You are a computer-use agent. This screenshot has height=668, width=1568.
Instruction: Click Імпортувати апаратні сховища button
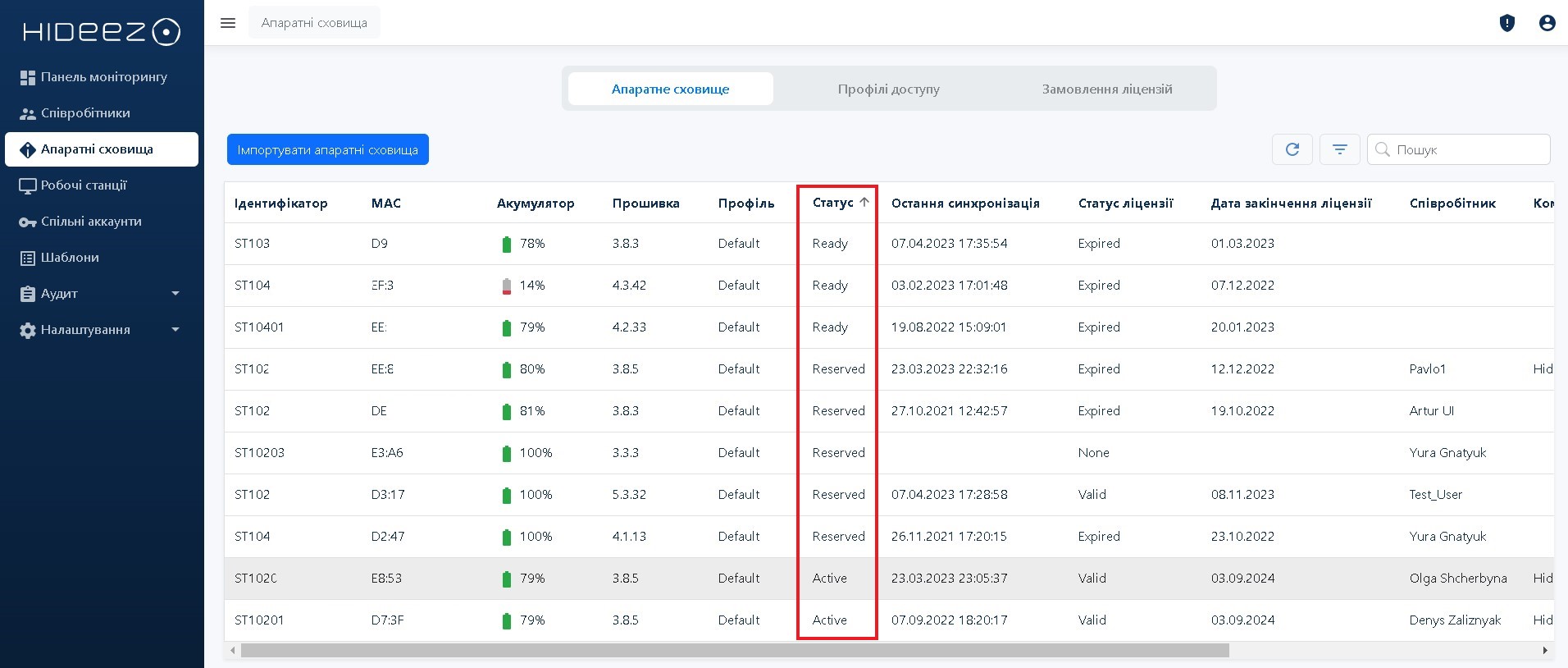(327, 149)
